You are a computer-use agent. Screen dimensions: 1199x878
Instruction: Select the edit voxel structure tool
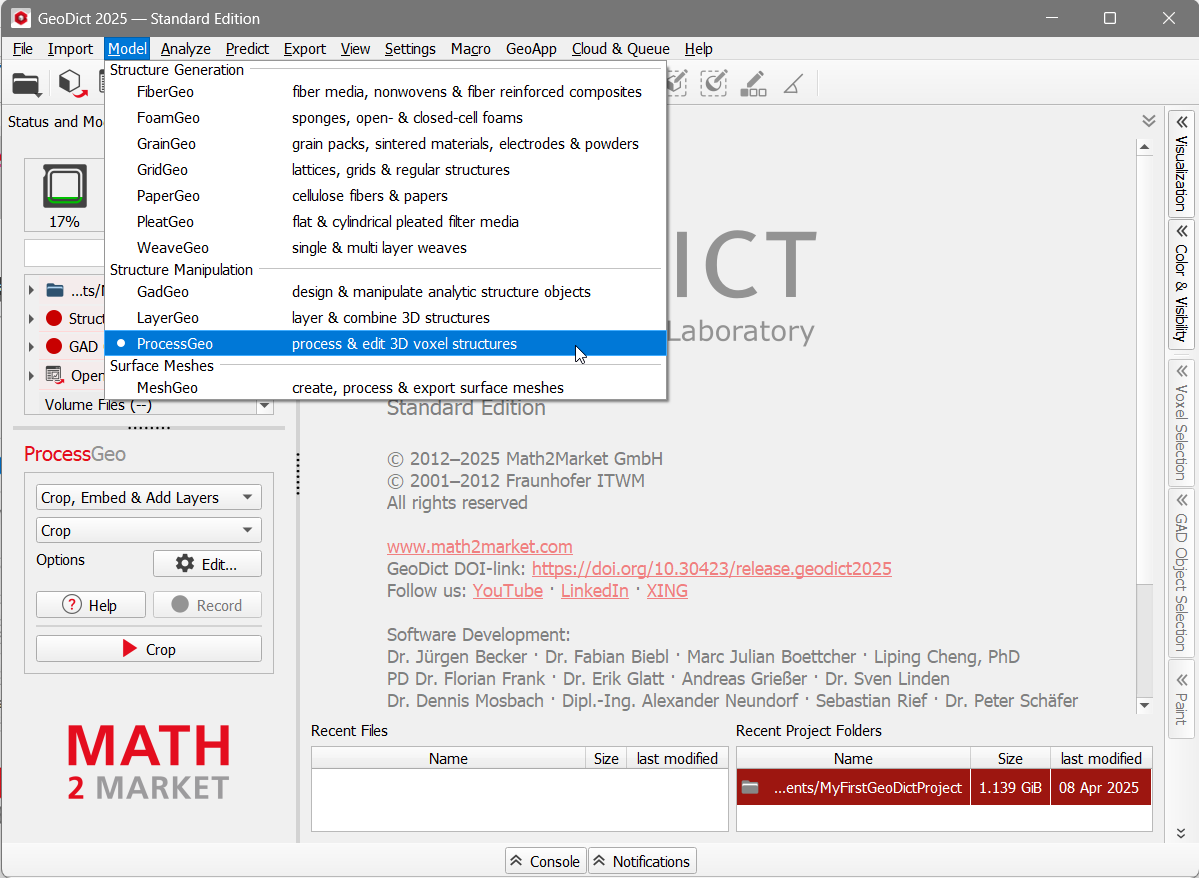(677, 84)
